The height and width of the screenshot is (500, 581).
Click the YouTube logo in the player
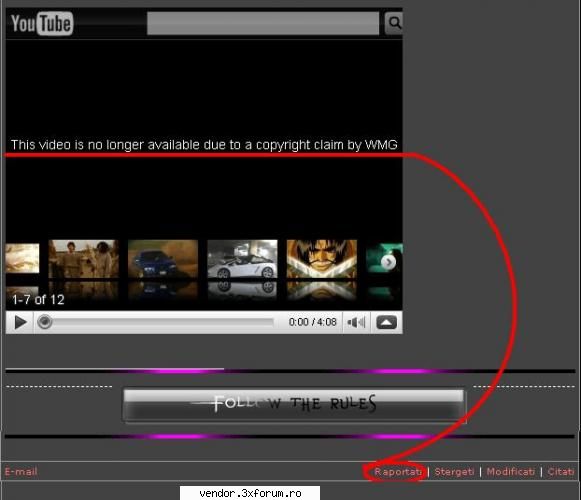coord(42,24)
